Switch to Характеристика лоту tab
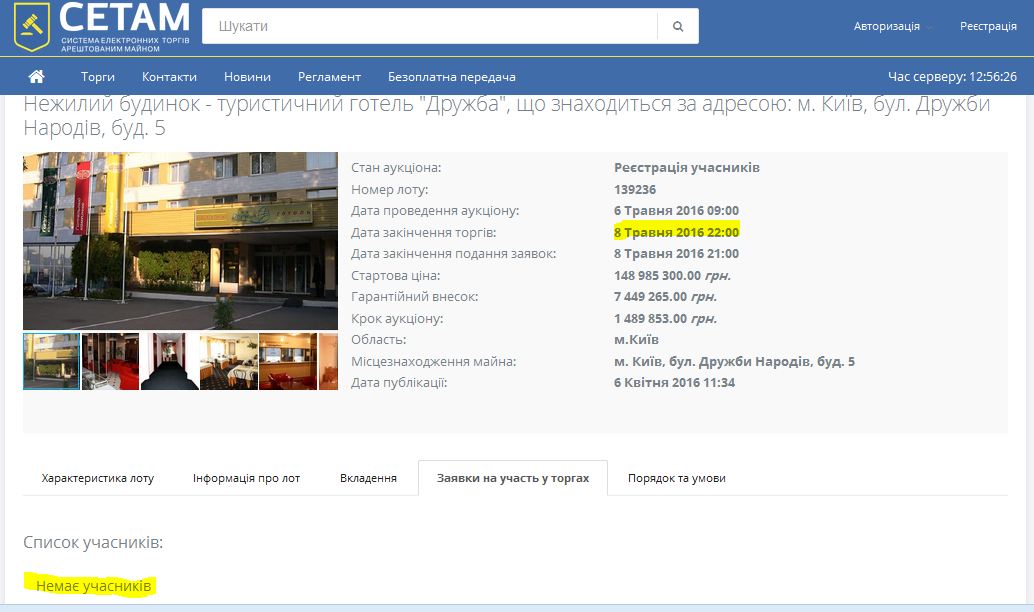 click(x=98, y=478)
